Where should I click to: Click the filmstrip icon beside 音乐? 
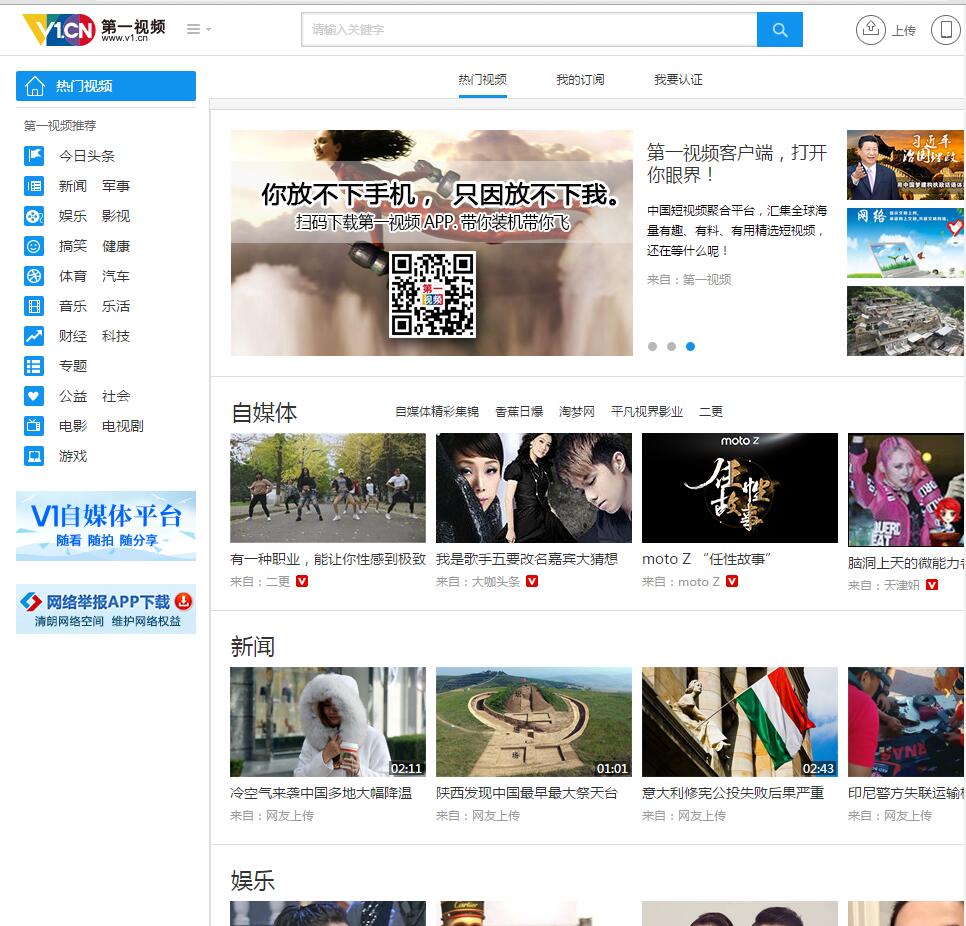[34, 306]
